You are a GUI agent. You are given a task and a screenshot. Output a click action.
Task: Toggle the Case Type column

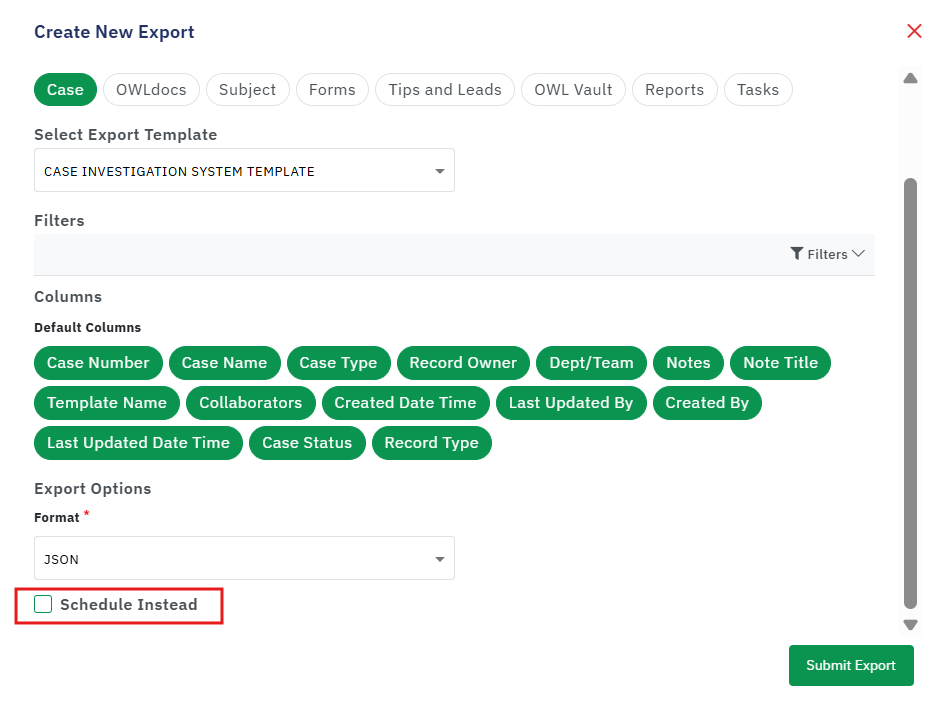coord(338,363)
